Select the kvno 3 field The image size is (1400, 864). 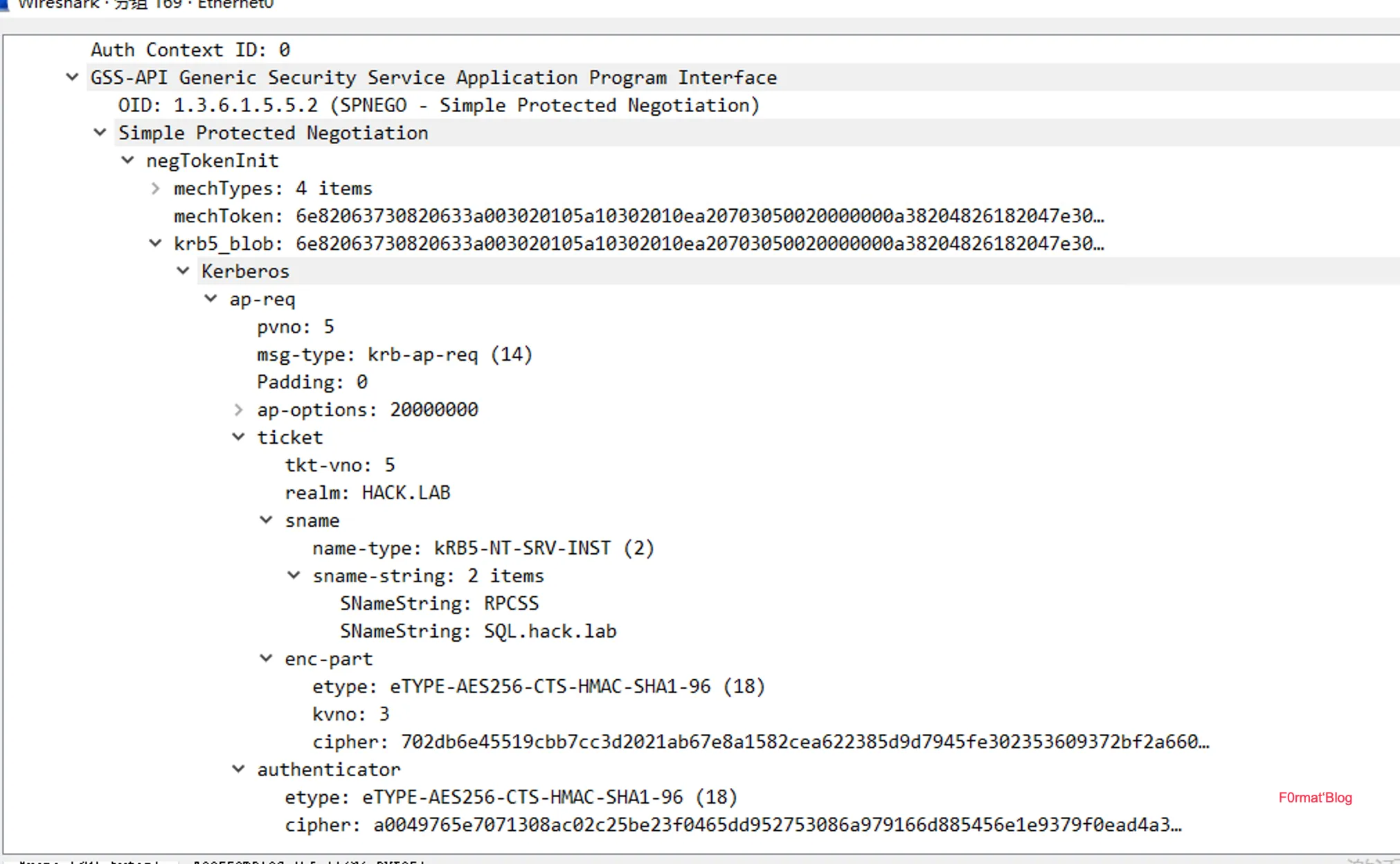tap(350, 714)
